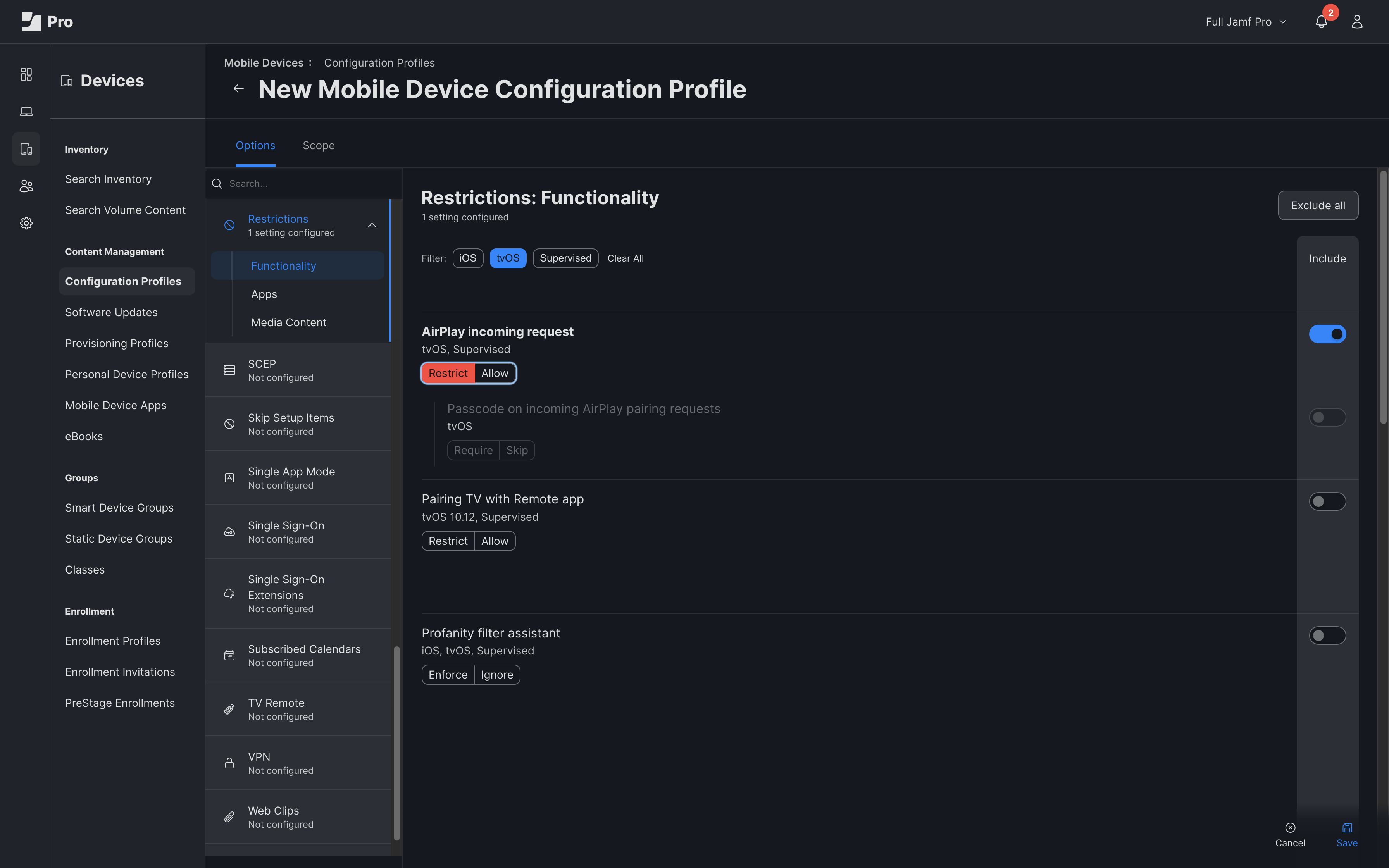Open the dashboard icon in left rail
This screenshot has width=1389, height=868.
click(x=26, y=75)
